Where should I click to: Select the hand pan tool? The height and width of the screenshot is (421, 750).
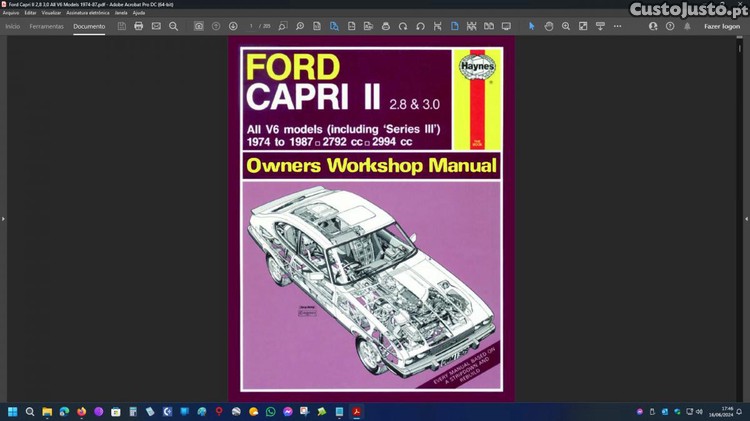[x=549, y=26]
